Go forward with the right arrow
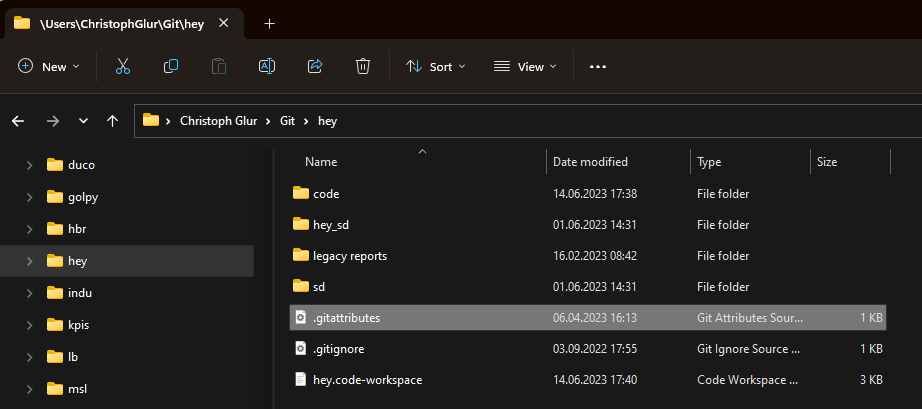The image size is (922, 409). click(x=53, y=121)
